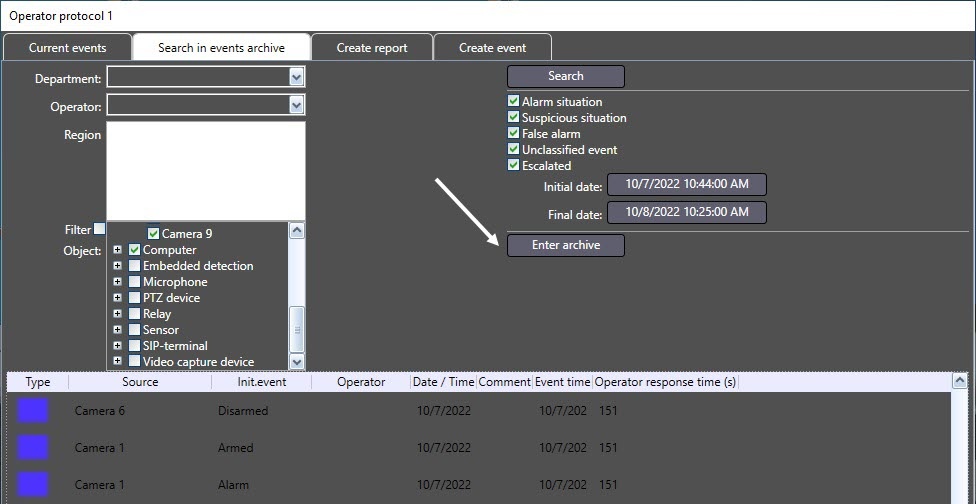Check the Sensor object checkbox

[x=134, y=330]
